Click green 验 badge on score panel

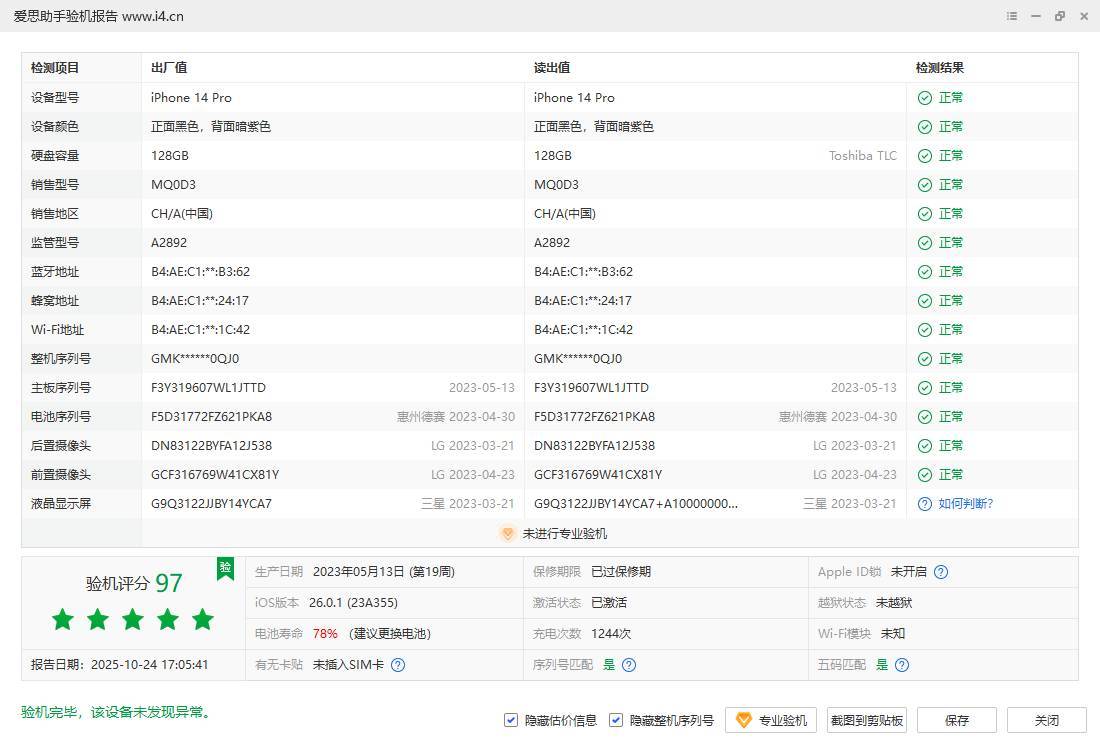tap(226, 569)
